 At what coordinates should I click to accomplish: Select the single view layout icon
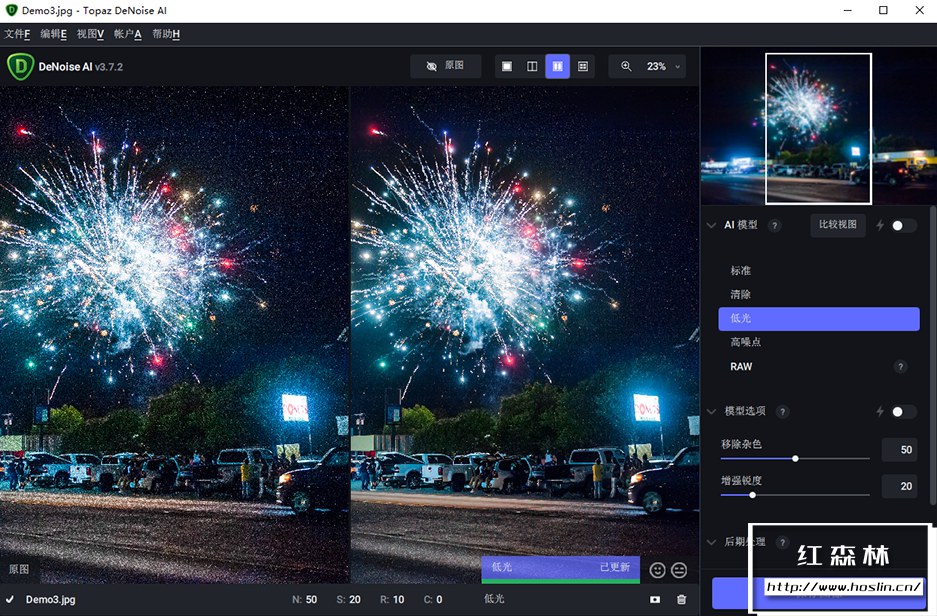pyautogui.click(x=507, y=66)
